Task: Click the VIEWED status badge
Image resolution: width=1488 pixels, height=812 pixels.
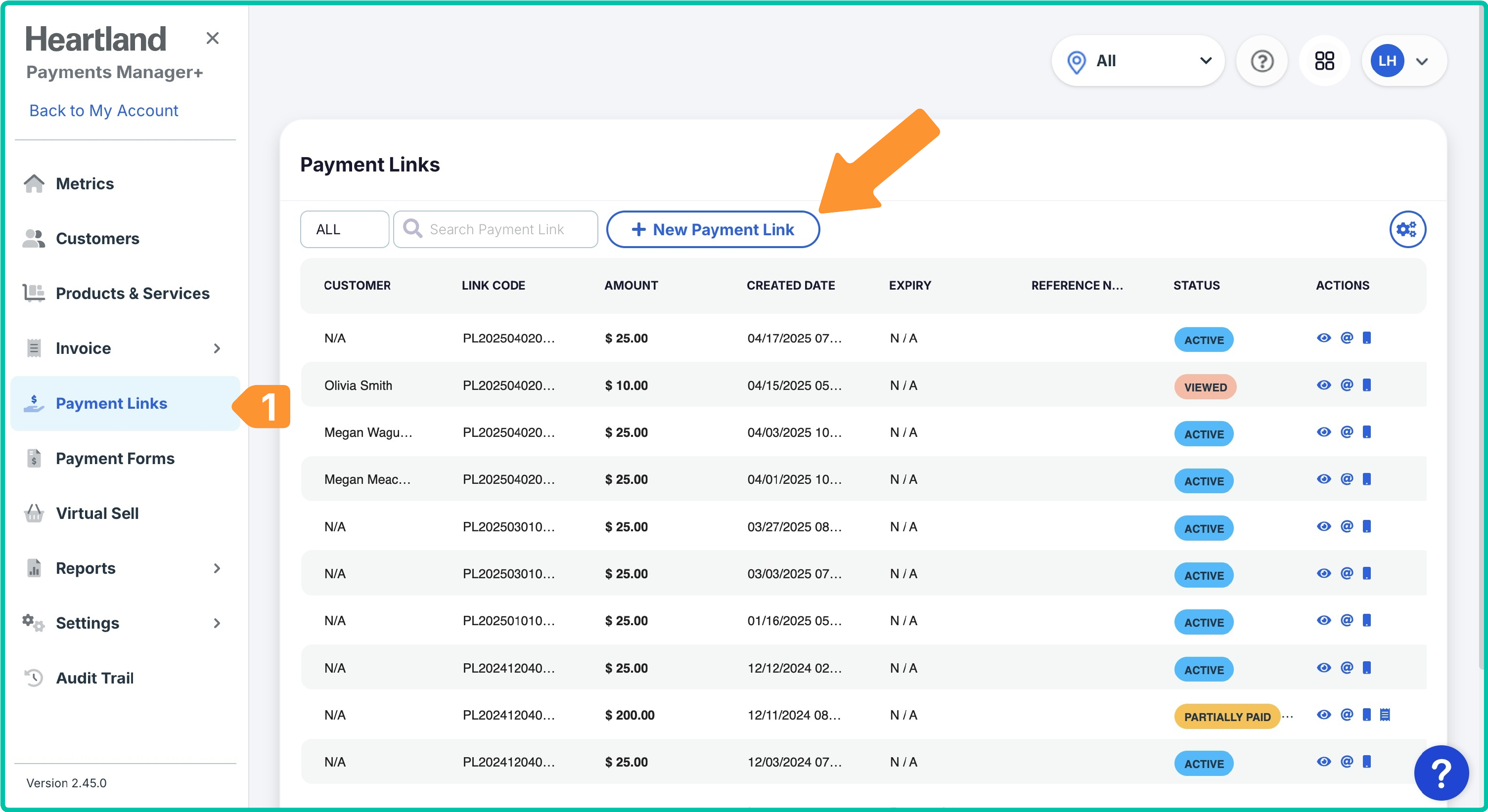Action: pyautogui.click(x=1205, y=387)
